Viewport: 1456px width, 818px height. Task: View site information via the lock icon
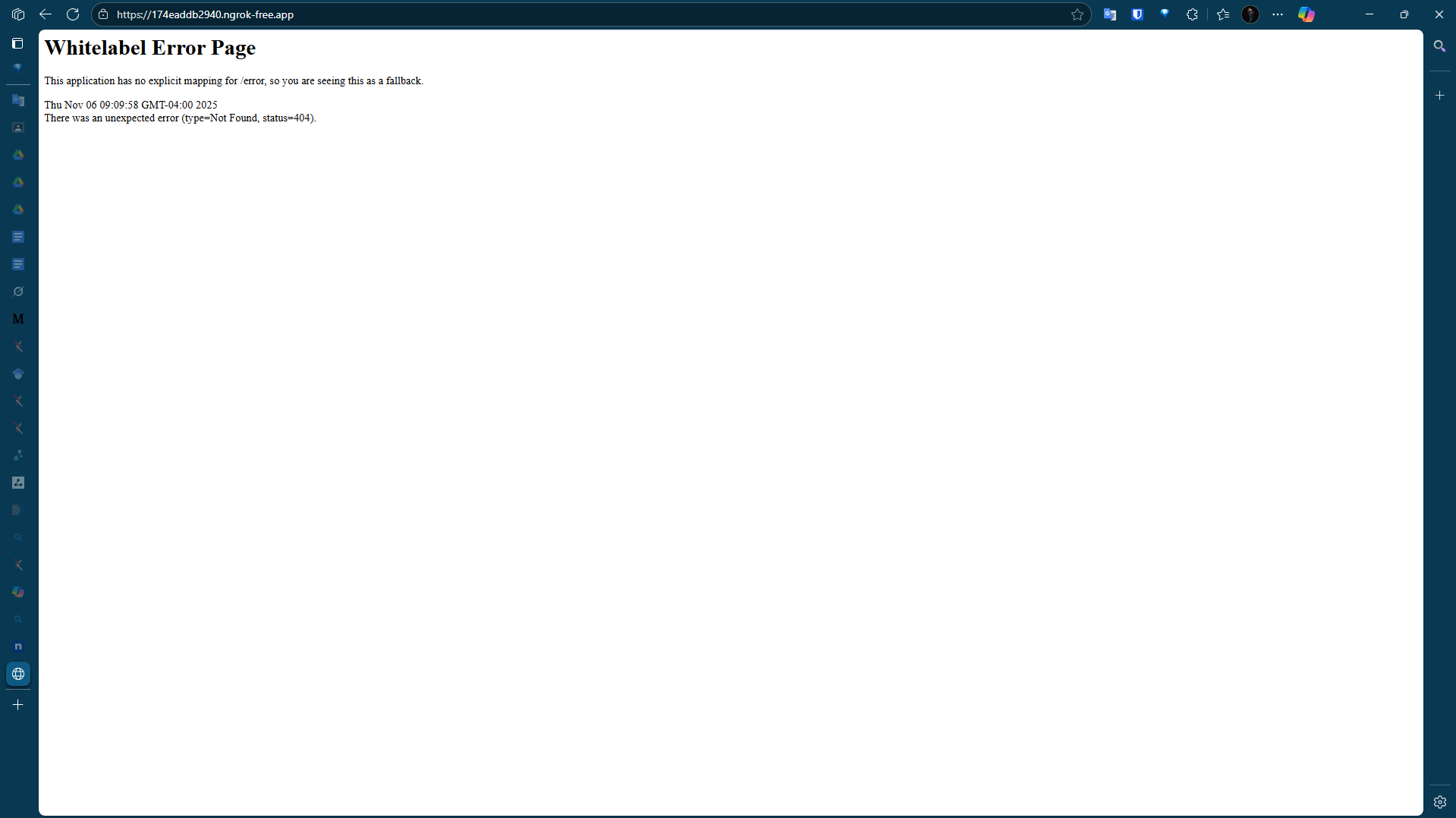(x=104, y=14)
